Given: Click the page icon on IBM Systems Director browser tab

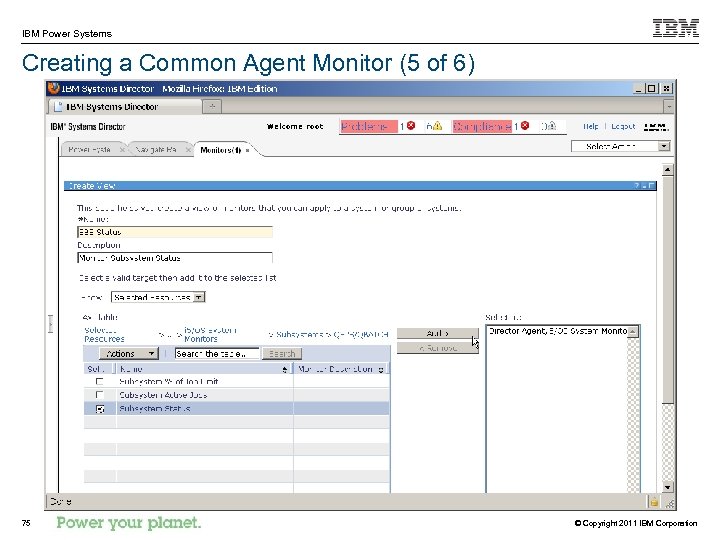Looking at the screenshot, I should 58,107.
